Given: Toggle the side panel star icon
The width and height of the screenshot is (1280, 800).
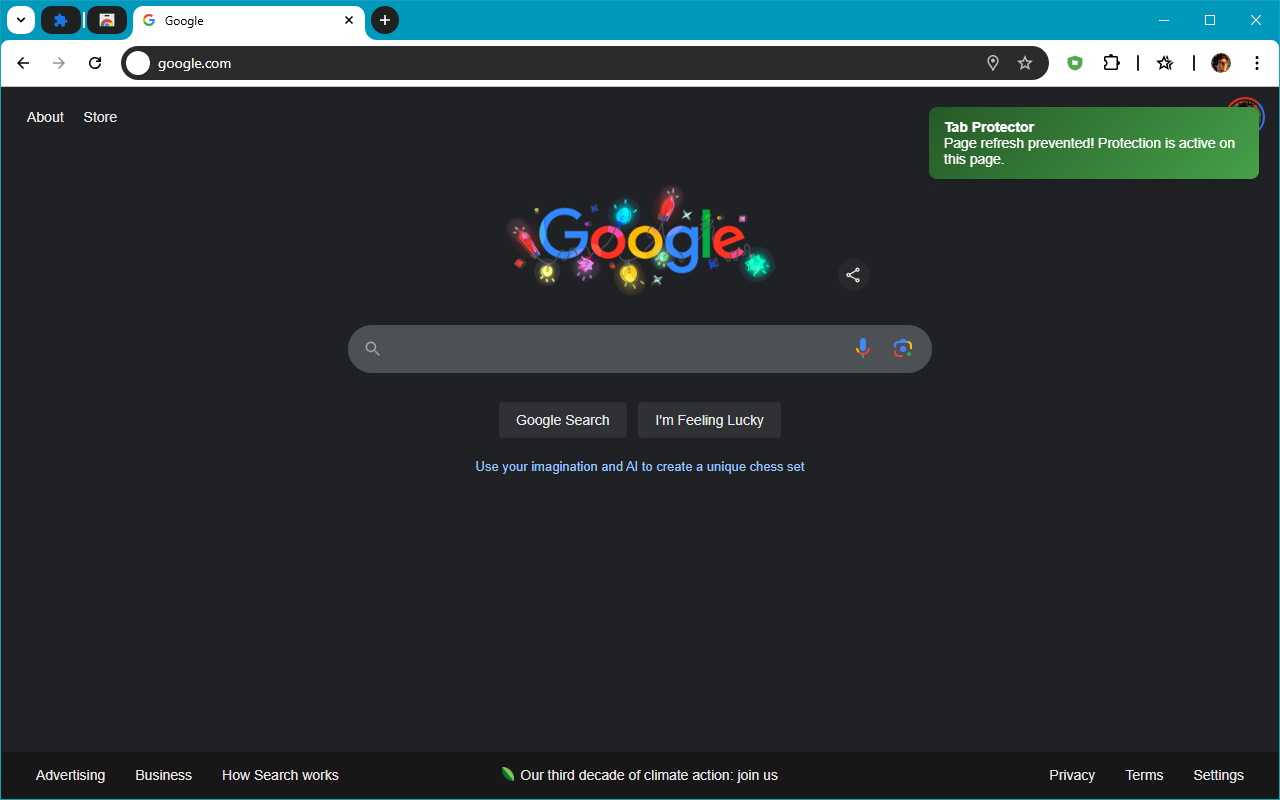Looking at the screenshot, I should pyautogui.click(x=1164, y=62).
